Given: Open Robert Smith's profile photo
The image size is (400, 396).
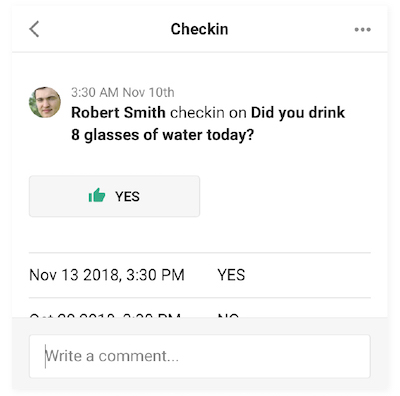Looking at the screenshot, I should click(x=45, y=102).
